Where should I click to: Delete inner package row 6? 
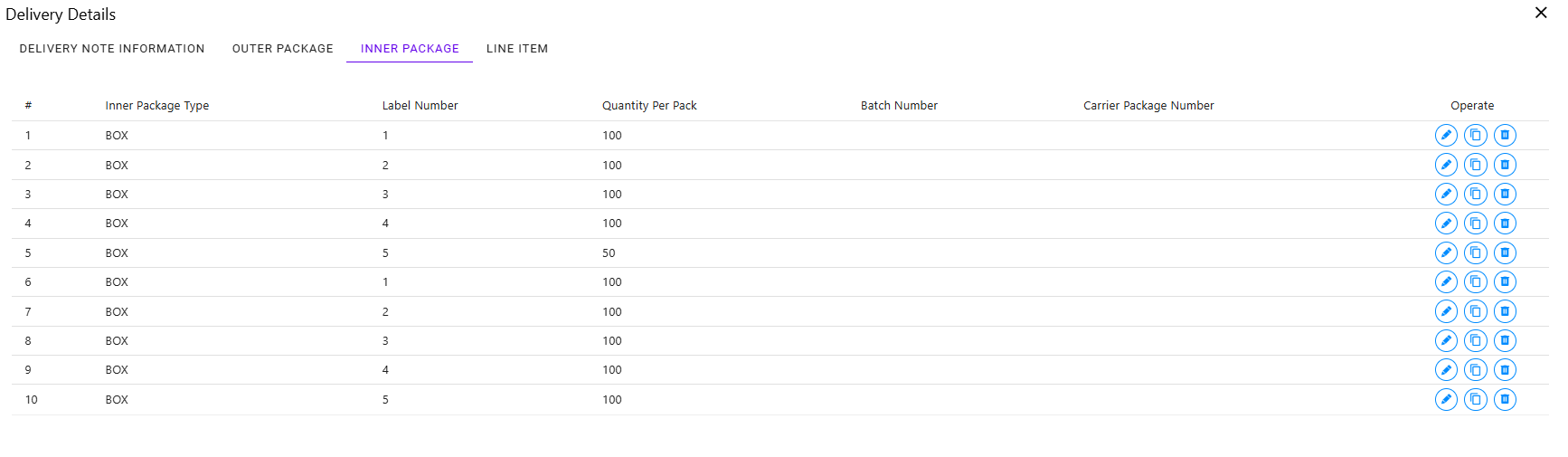pyautogui.click(x=1505, y=281)
